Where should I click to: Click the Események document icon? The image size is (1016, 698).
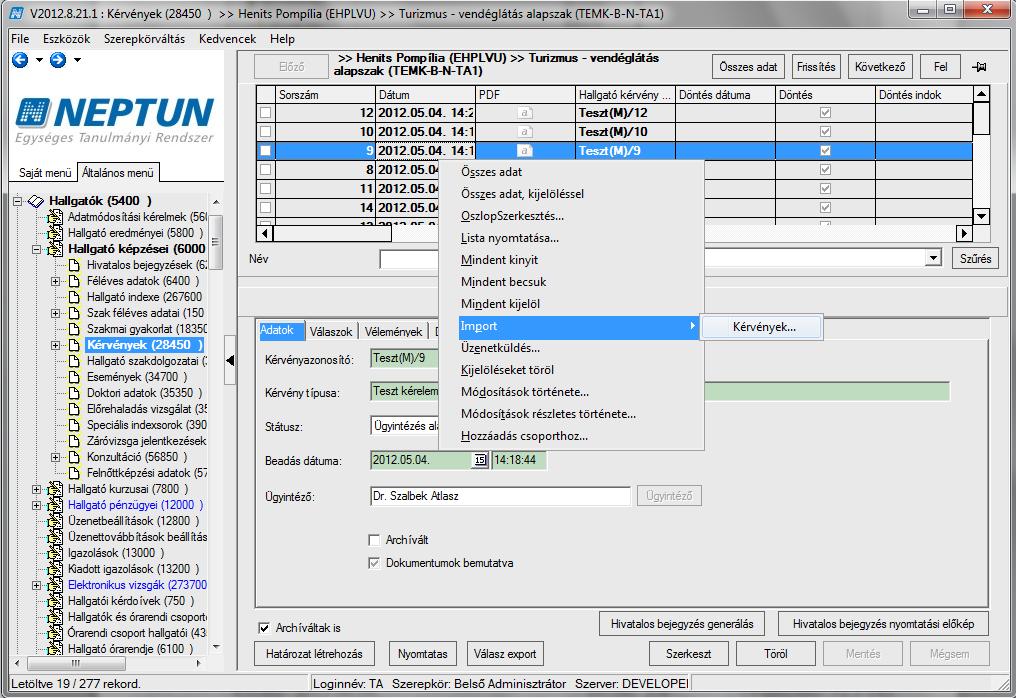pos(75,377)
